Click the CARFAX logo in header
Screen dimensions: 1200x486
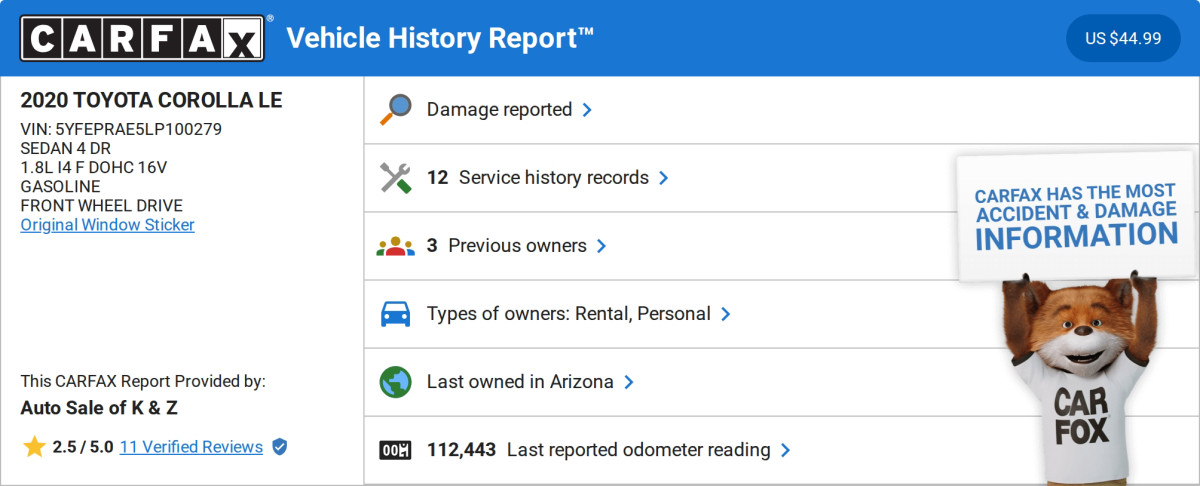coord(143,38)
